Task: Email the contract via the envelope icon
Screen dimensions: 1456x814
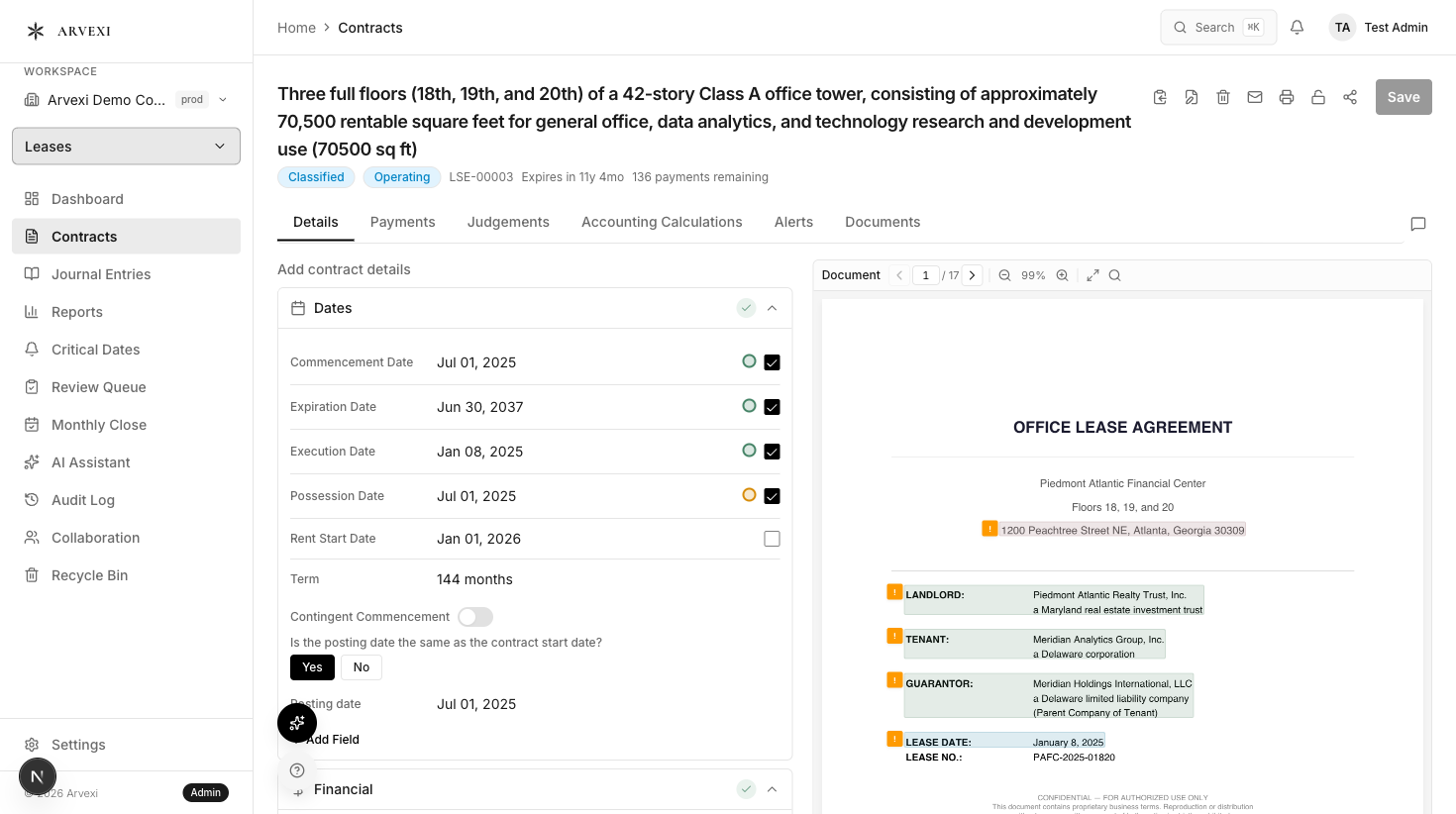Action: pyautogui.click(x=1255, y=97)
